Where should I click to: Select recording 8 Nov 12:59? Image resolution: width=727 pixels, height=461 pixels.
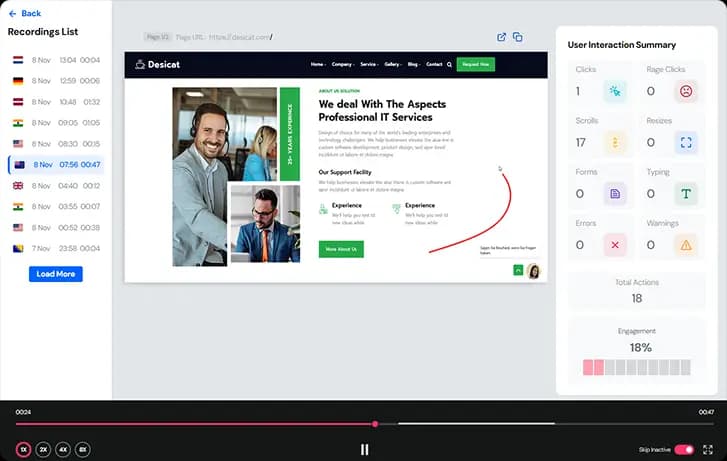56,81
